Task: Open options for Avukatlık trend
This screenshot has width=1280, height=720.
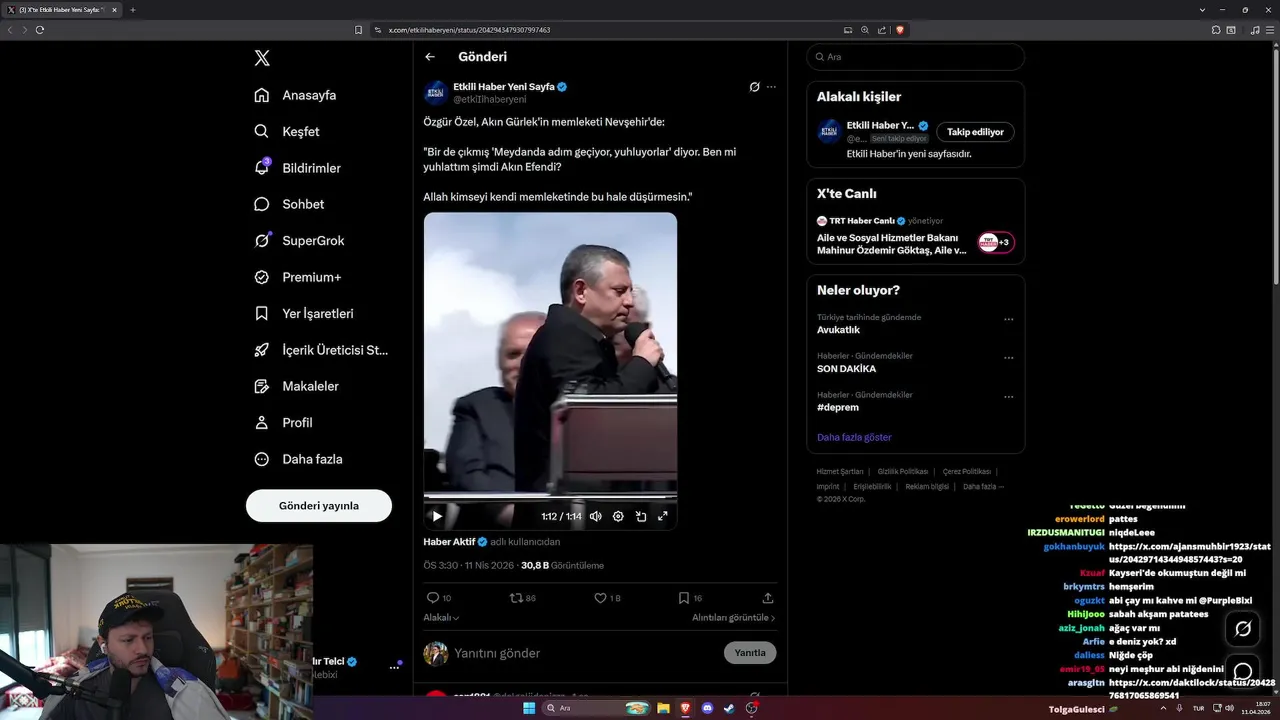Action: pos(1008,319)
